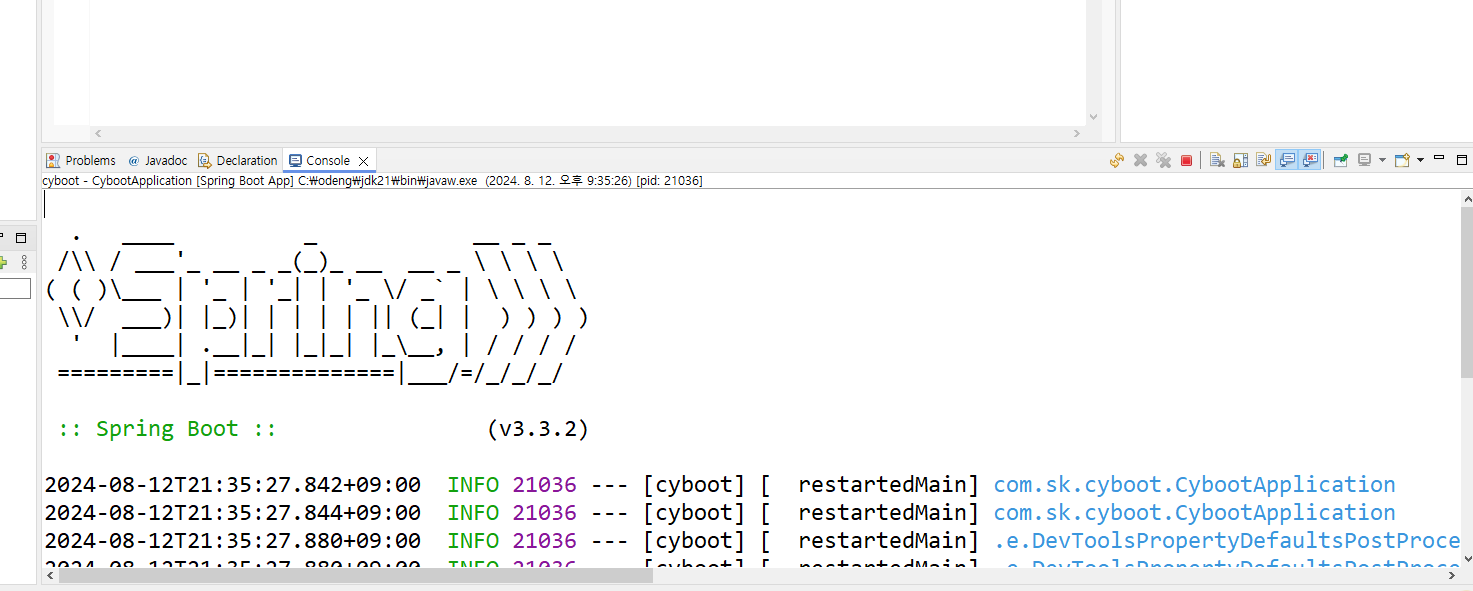Click the Display Selected Console icon
The height and width of the screenshot is (591, 1473).
pos(1364,160)
